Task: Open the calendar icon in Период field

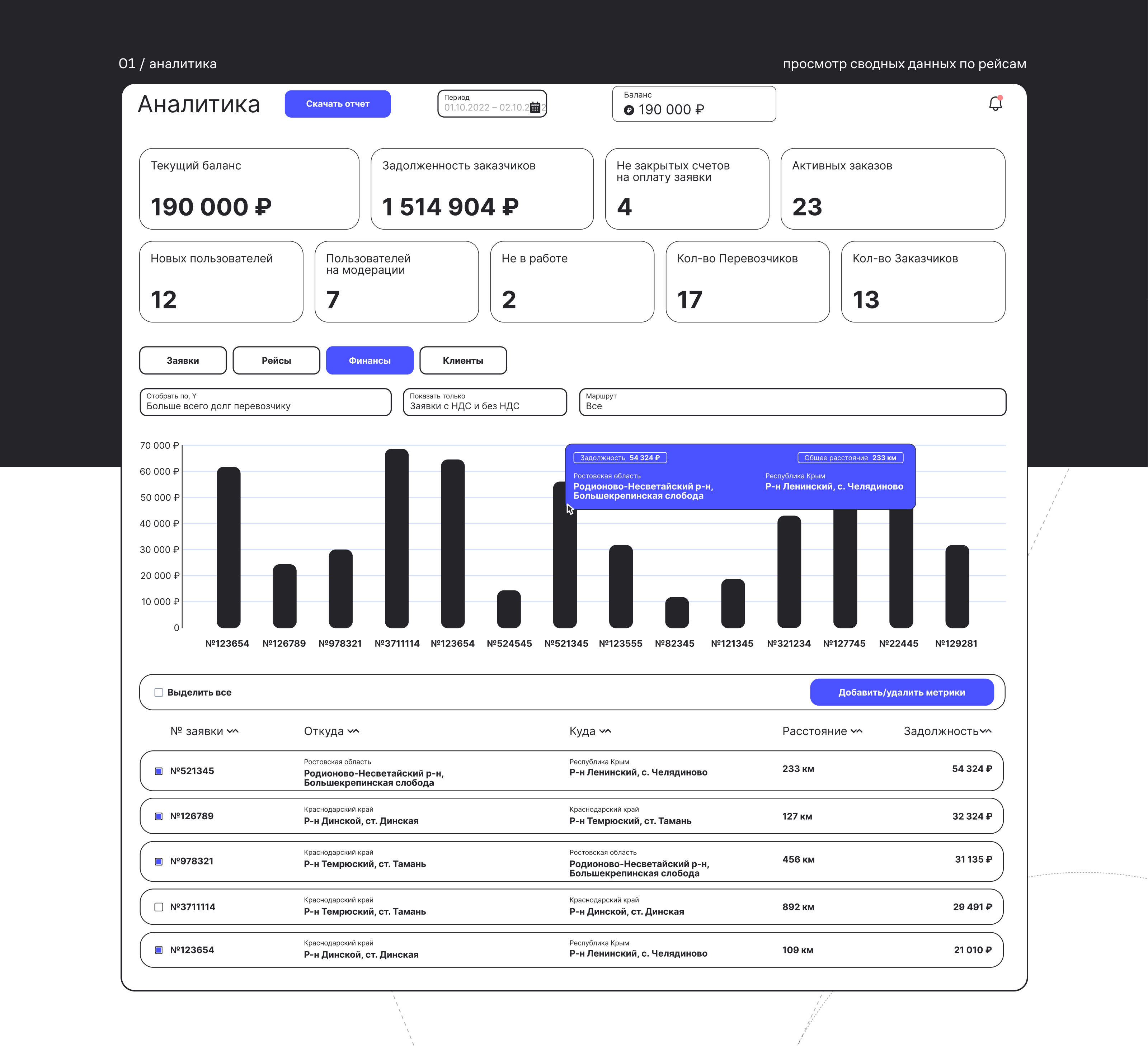Action: tap(535, 108)
